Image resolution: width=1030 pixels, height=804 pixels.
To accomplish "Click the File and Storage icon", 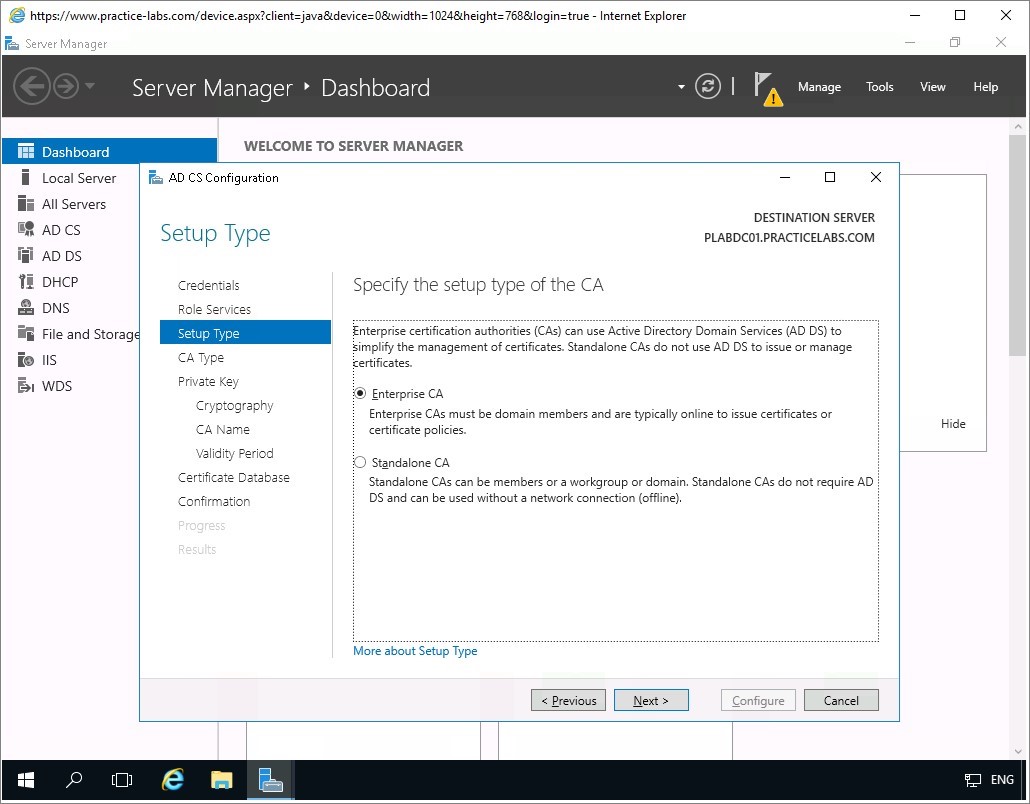I will coord(26,334).
